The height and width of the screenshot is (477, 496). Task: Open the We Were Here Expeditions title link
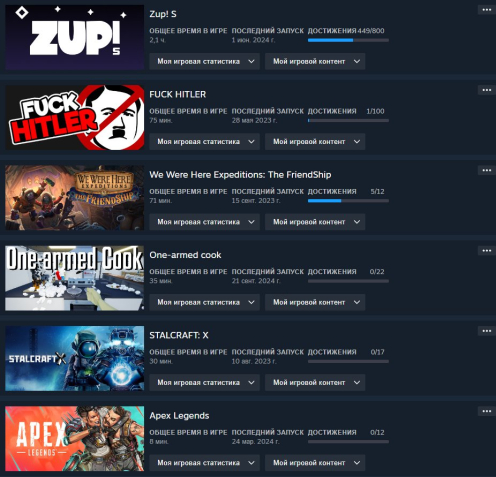240,175
